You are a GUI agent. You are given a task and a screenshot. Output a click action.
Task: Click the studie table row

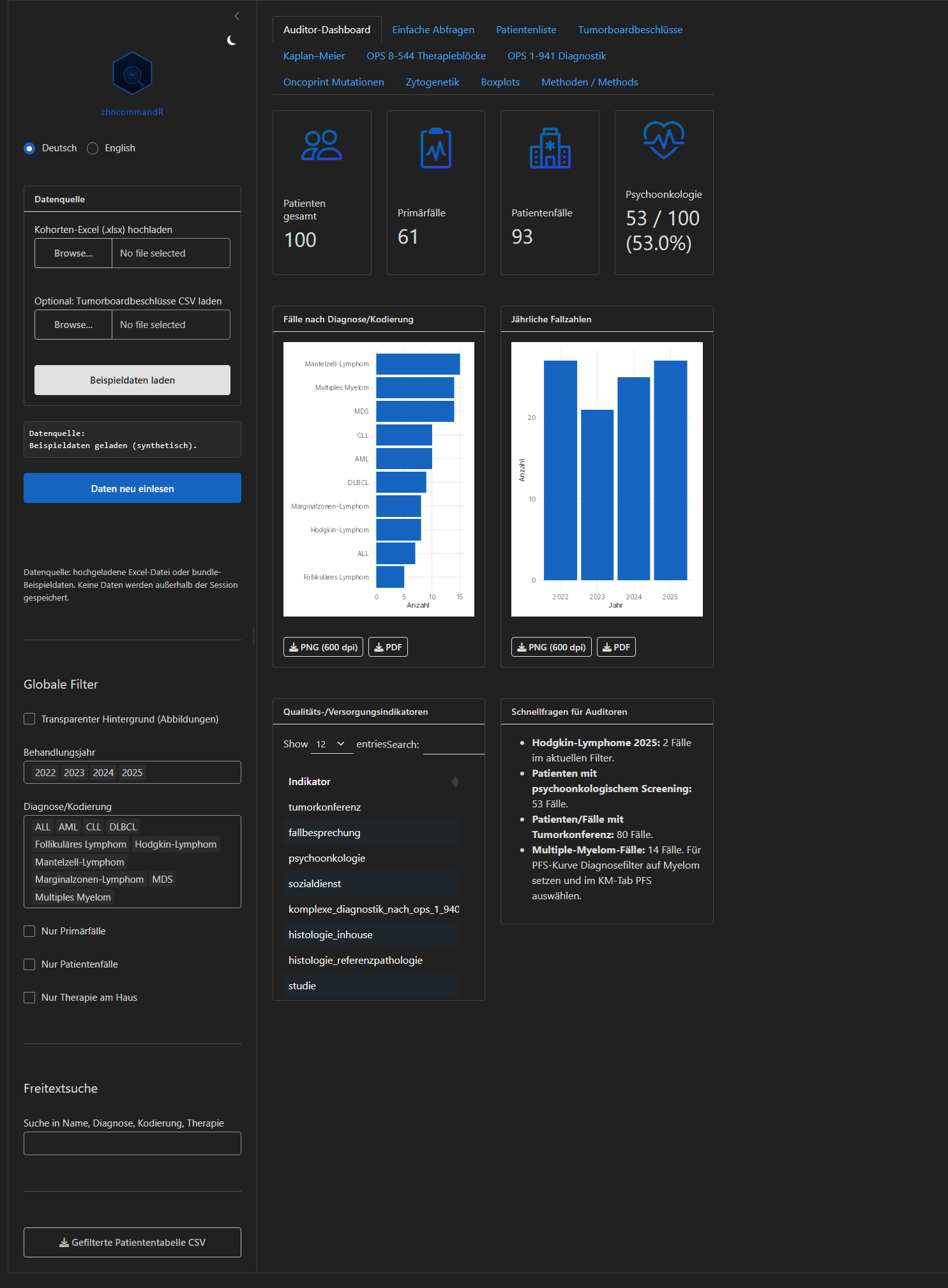pyautogui.click(x=371, y=986)
